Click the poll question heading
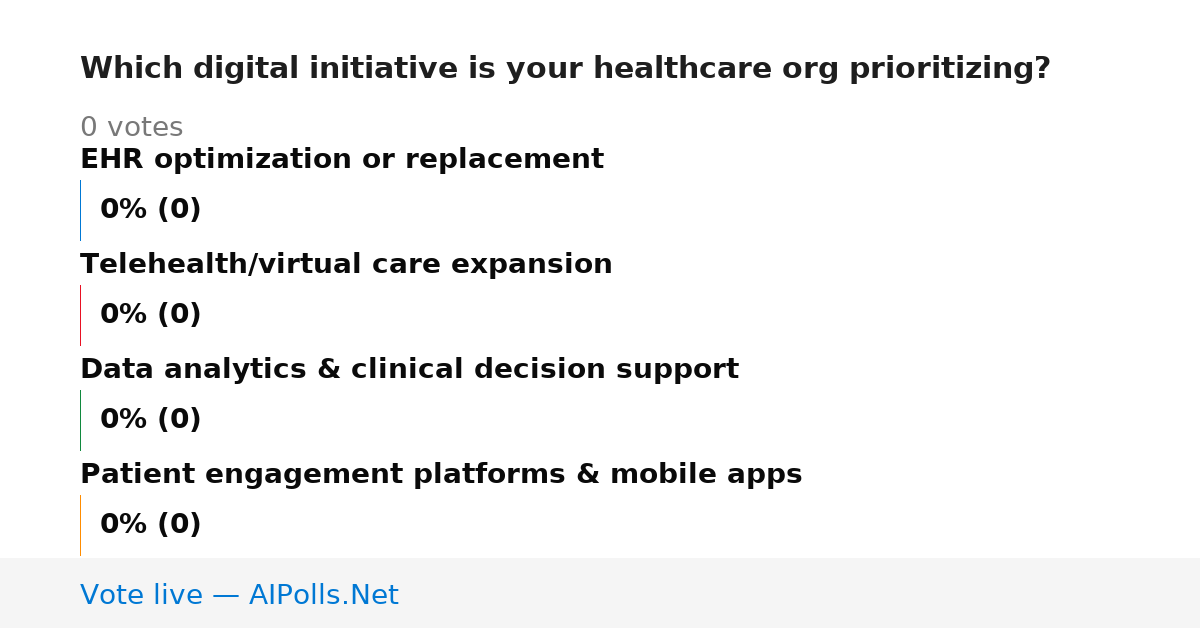 [565, 69]
